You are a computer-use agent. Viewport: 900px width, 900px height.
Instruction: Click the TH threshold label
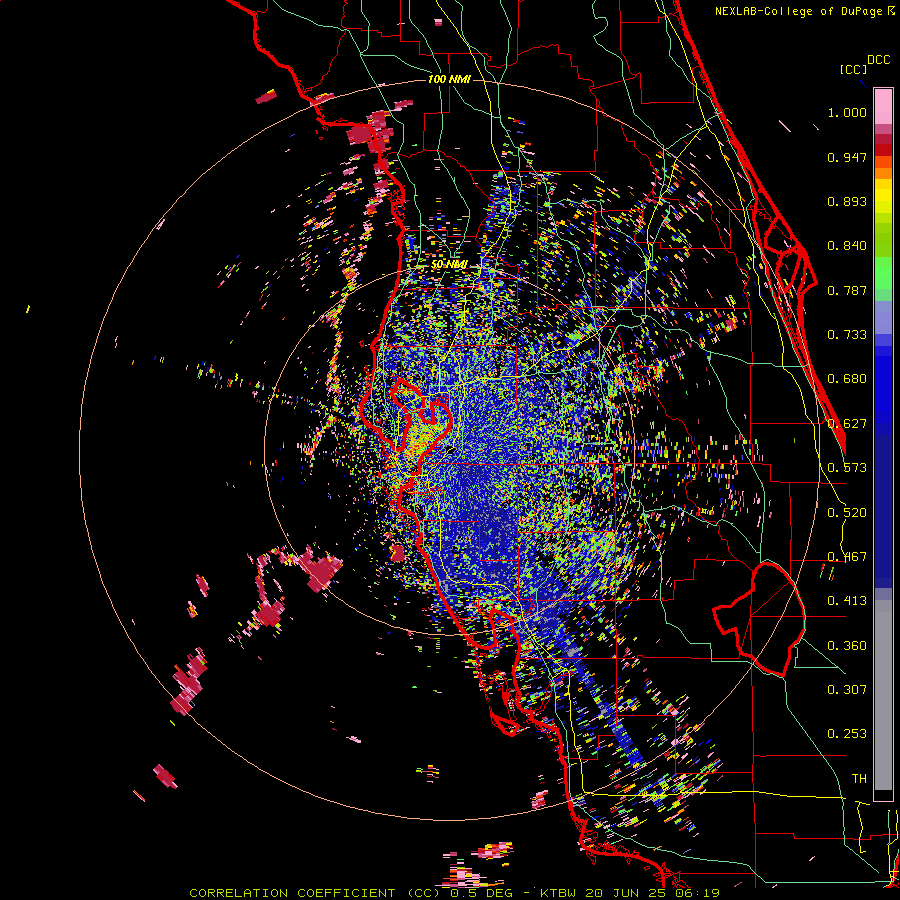click(x=859, y=778)
